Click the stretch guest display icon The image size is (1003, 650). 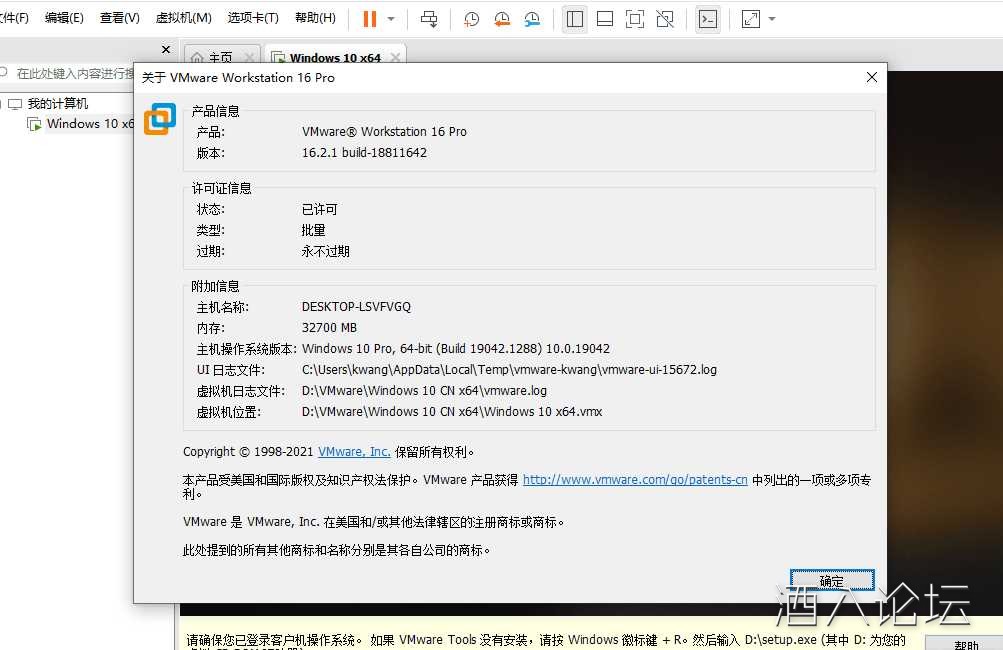click(x=751, y=19)
